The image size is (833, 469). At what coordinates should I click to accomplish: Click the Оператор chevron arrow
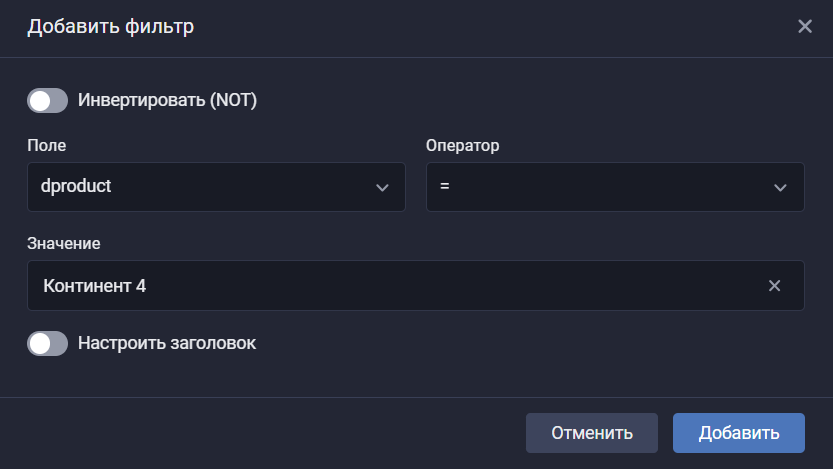780,188
